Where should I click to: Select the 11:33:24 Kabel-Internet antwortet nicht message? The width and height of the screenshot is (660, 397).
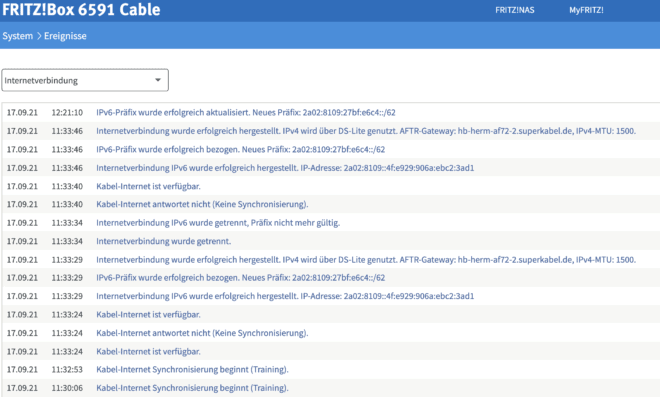tap(202, 333)
